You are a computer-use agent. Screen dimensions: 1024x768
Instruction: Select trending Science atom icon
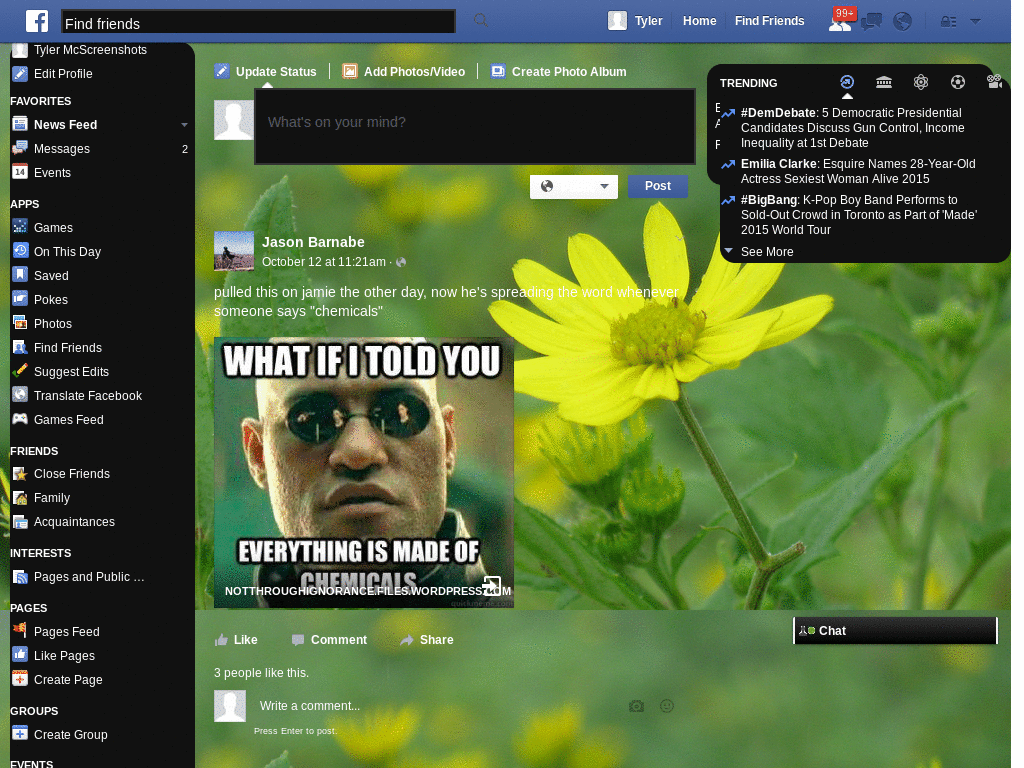(x=921, y=82)
